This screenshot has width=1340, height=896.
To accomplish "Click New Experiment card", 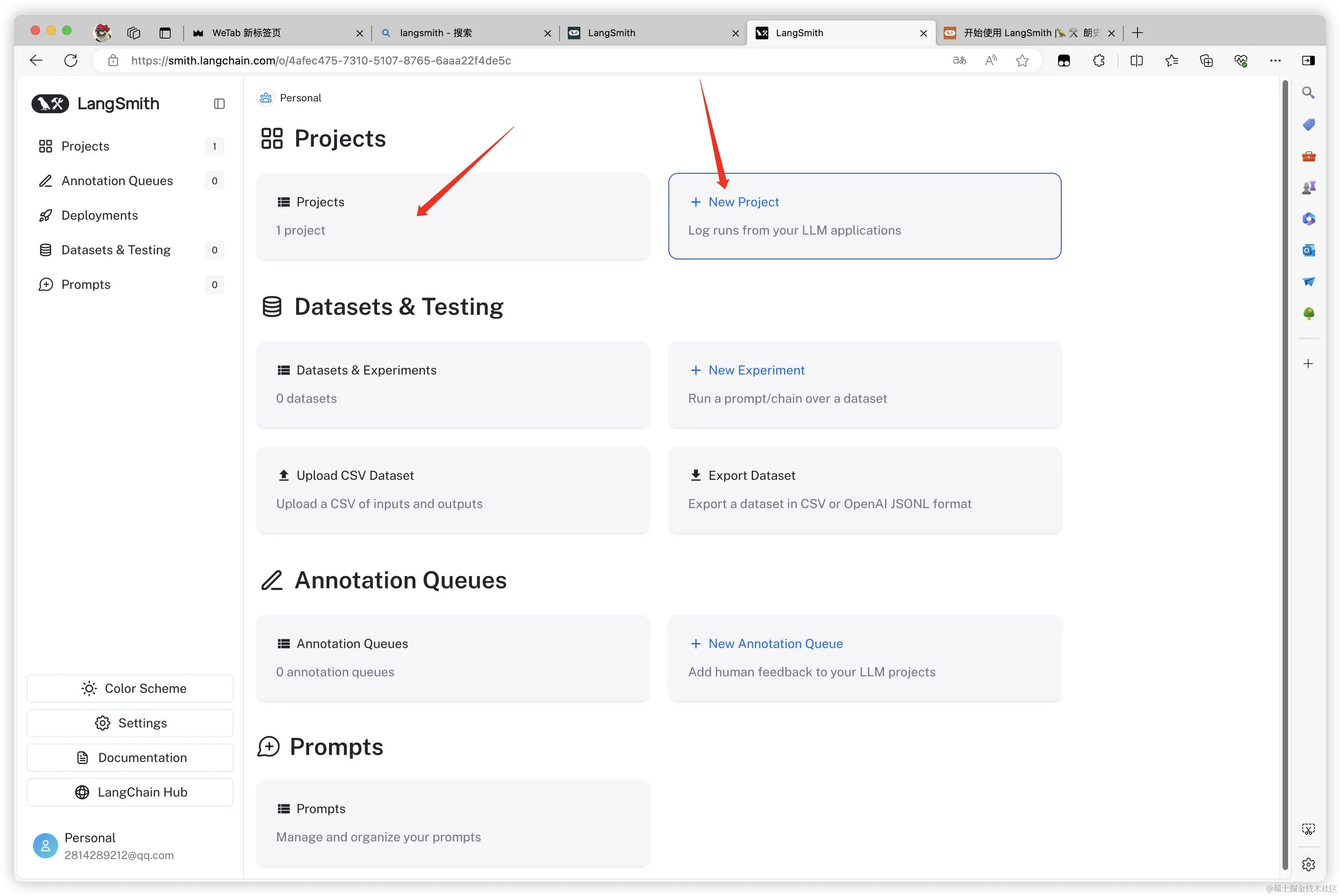I will [865, 384].
